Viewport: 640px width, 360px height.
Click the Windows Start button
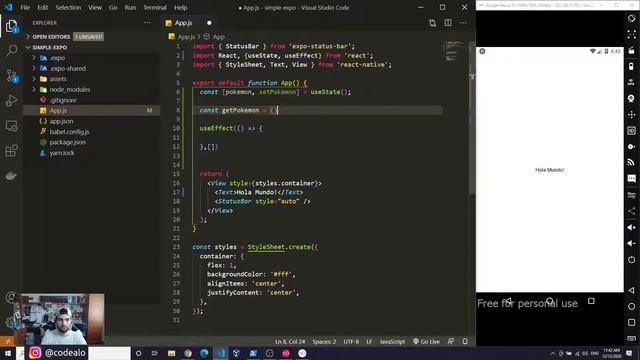[7, 353]
